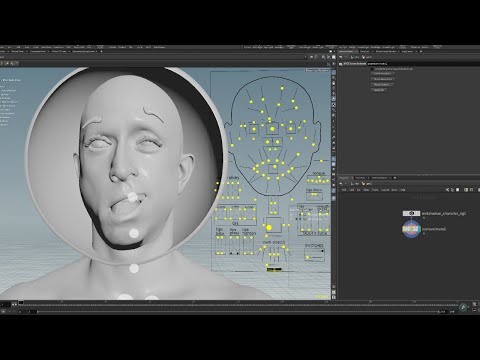Open the View menu in network editor
The width and height of the screenshot is (480, 360).
click(x=366, y=190)
